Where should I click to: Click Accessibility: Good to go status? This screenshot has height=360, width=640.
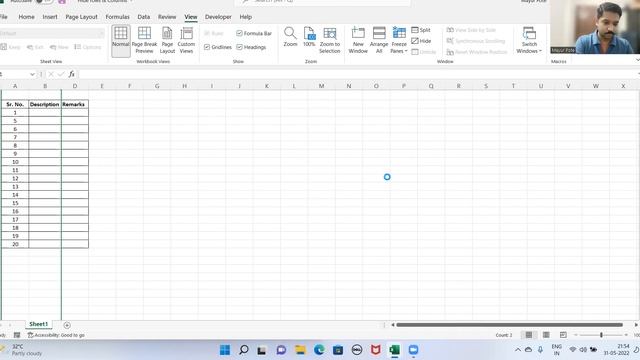tap(56, 335)
